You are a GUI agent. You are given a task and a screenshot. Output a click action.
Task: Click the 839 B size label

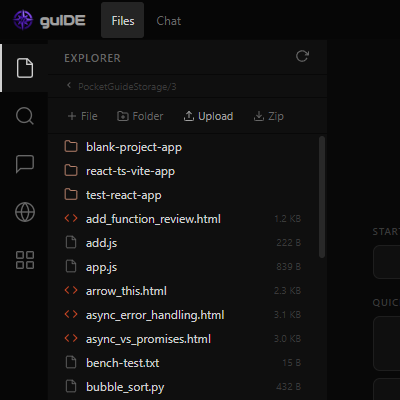click(x=289, y=267)
